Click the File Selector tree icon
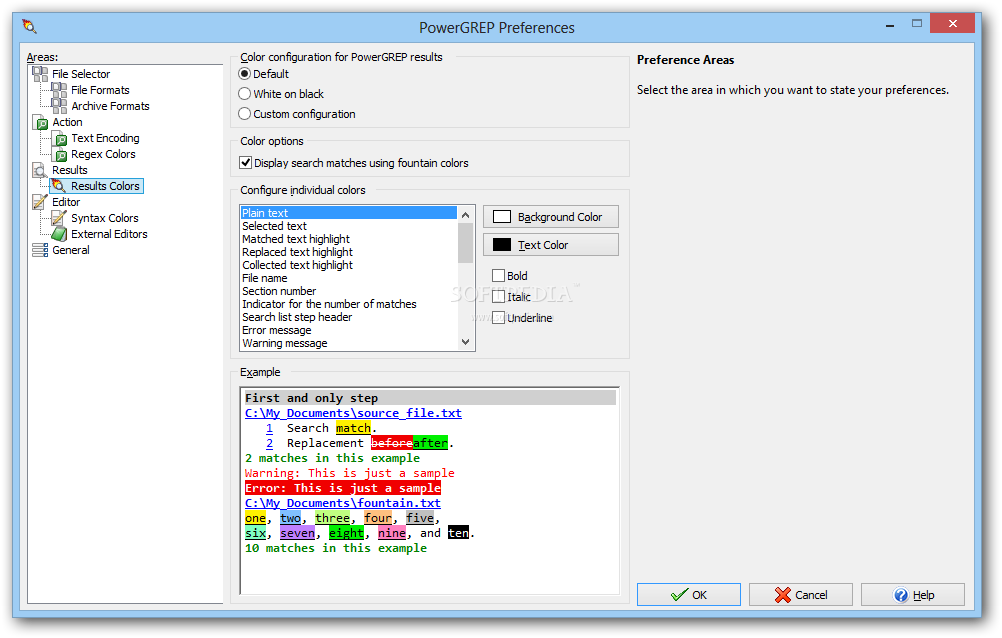This screenshot has width=1002, height=638. coord(40,74)
